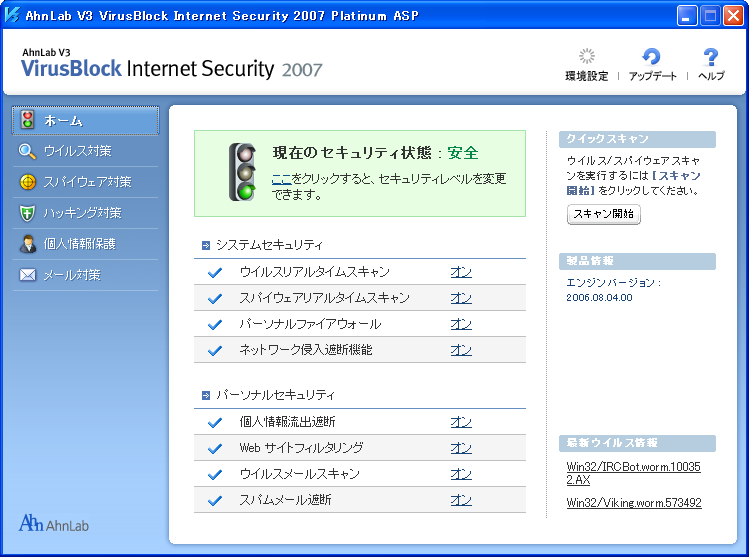Toggle オン for Web サイトフィルタリング
The height and width of the screenshot is (557, 749).
[x=461, y=448]
